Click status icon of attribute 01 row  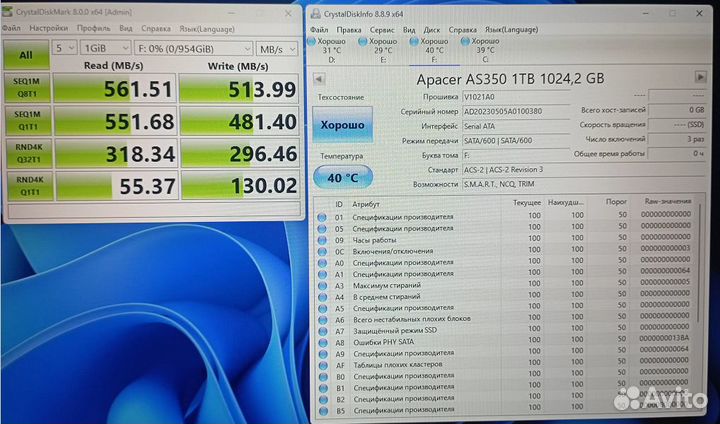322,217
